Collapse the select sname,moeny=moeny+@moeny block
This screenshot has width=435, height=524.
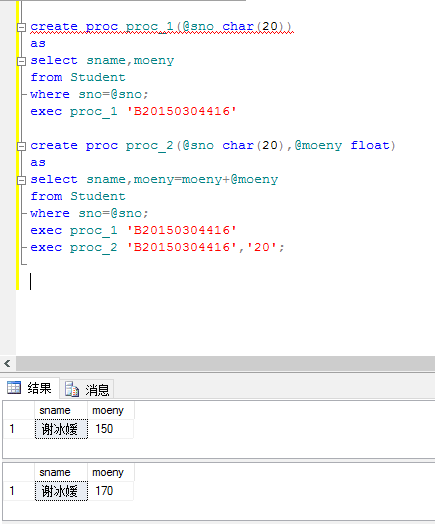tap(21, 180)
